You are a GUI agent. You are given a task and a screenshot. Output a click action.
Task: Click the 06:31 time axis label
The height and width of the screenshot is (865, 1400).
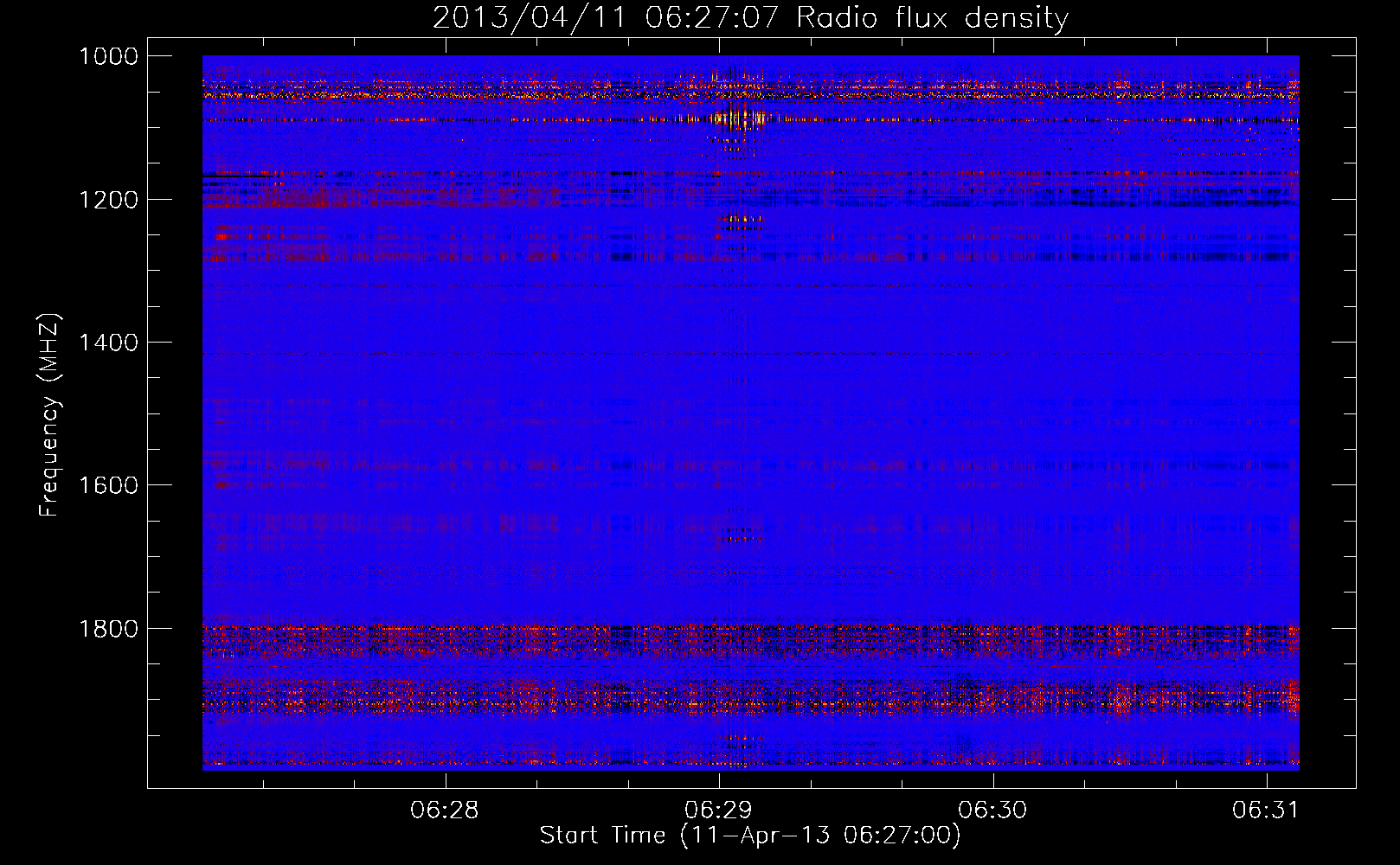pyautogui.click(x=1266, y=811)
